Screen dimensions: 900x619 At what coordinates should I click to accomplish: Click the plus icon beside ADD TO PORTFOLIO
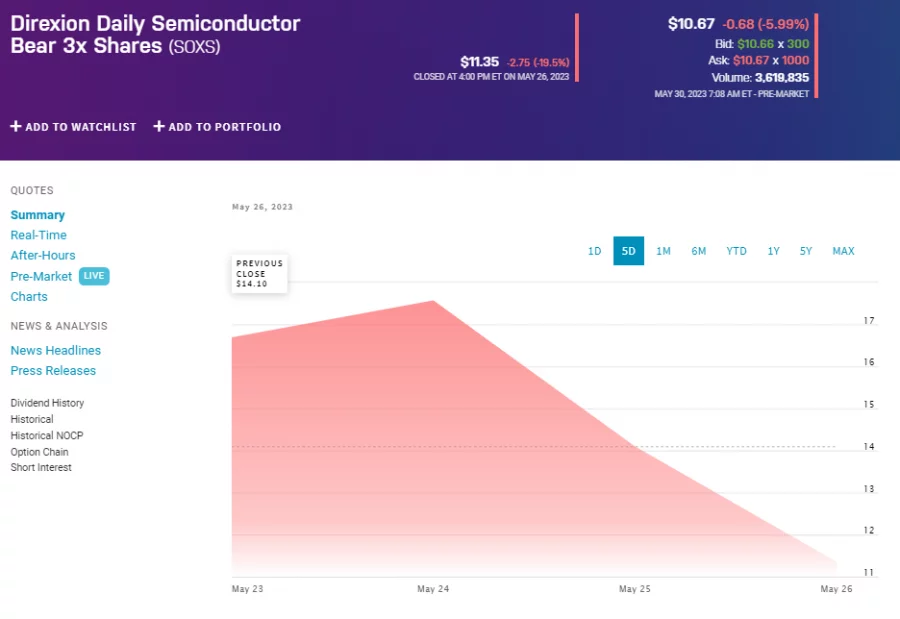[158, 127]
